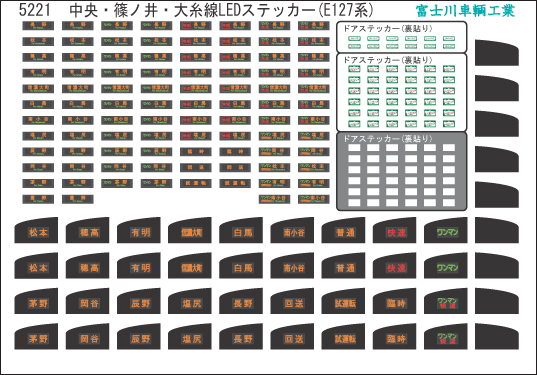
Task: Select the blank black curved sticker beside brand name
Action: pyautogui.click(x=497, y=52)
